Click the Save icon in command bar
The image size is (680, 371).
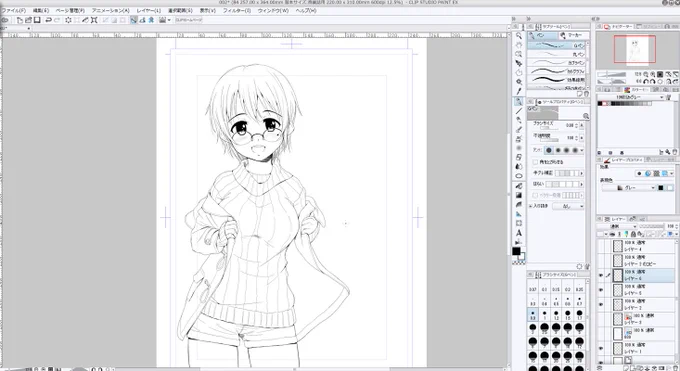[x=37, y=20]
